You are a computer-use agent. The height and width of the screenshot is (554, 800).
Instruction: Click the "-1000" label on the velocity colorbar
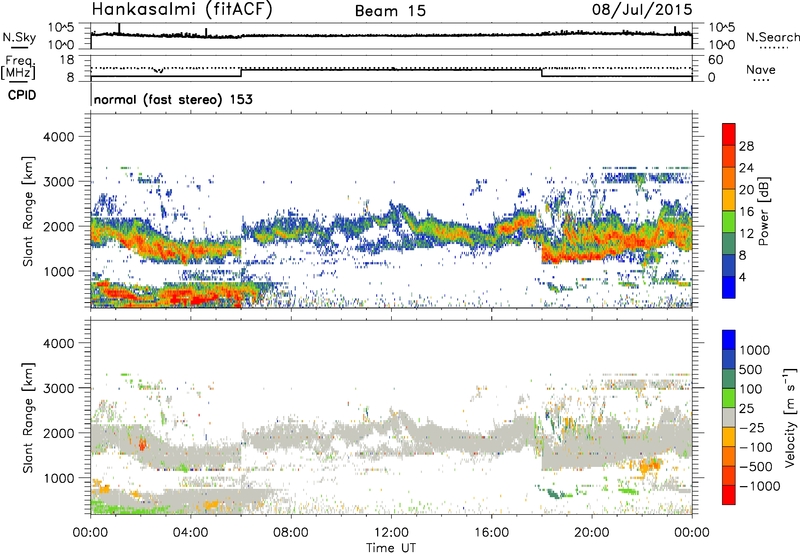tap(760, 486)
